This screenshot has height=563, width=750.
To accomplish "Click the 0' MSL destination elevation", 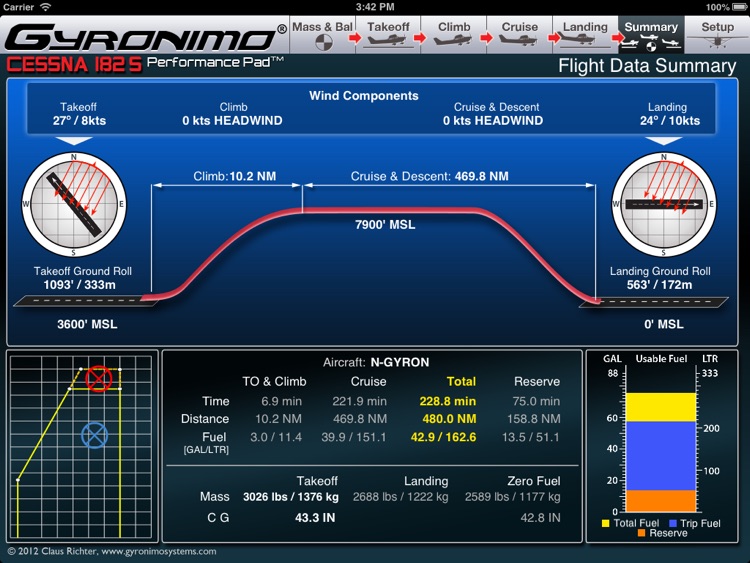I will (664, 324).
